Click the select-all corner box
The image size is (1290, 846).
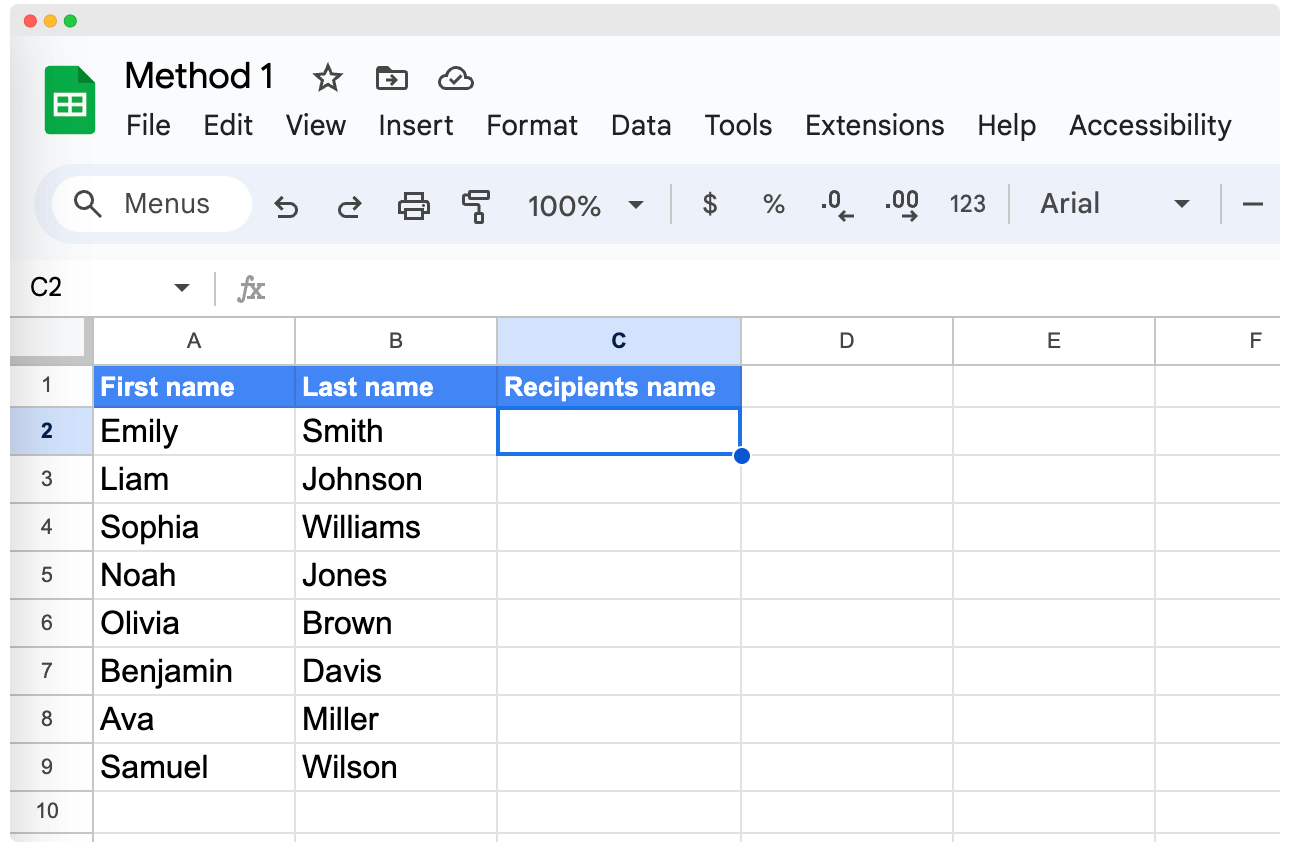click(x=51, y=341)
